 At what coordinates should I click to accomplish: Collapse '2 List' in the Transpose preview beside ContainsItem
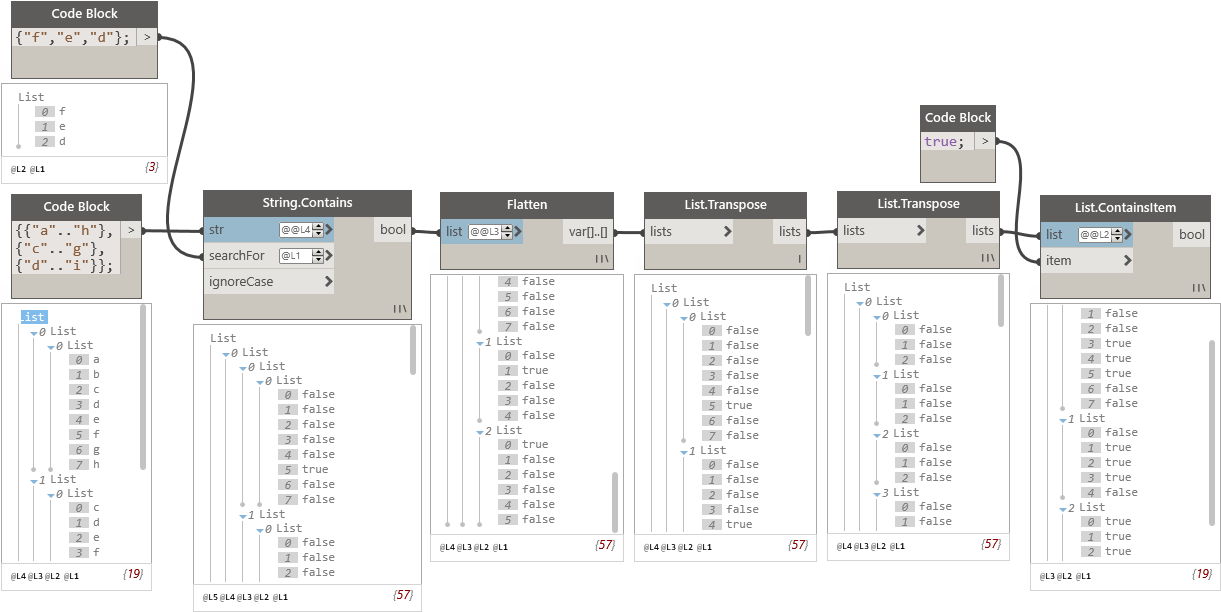[x=875, y=434]
